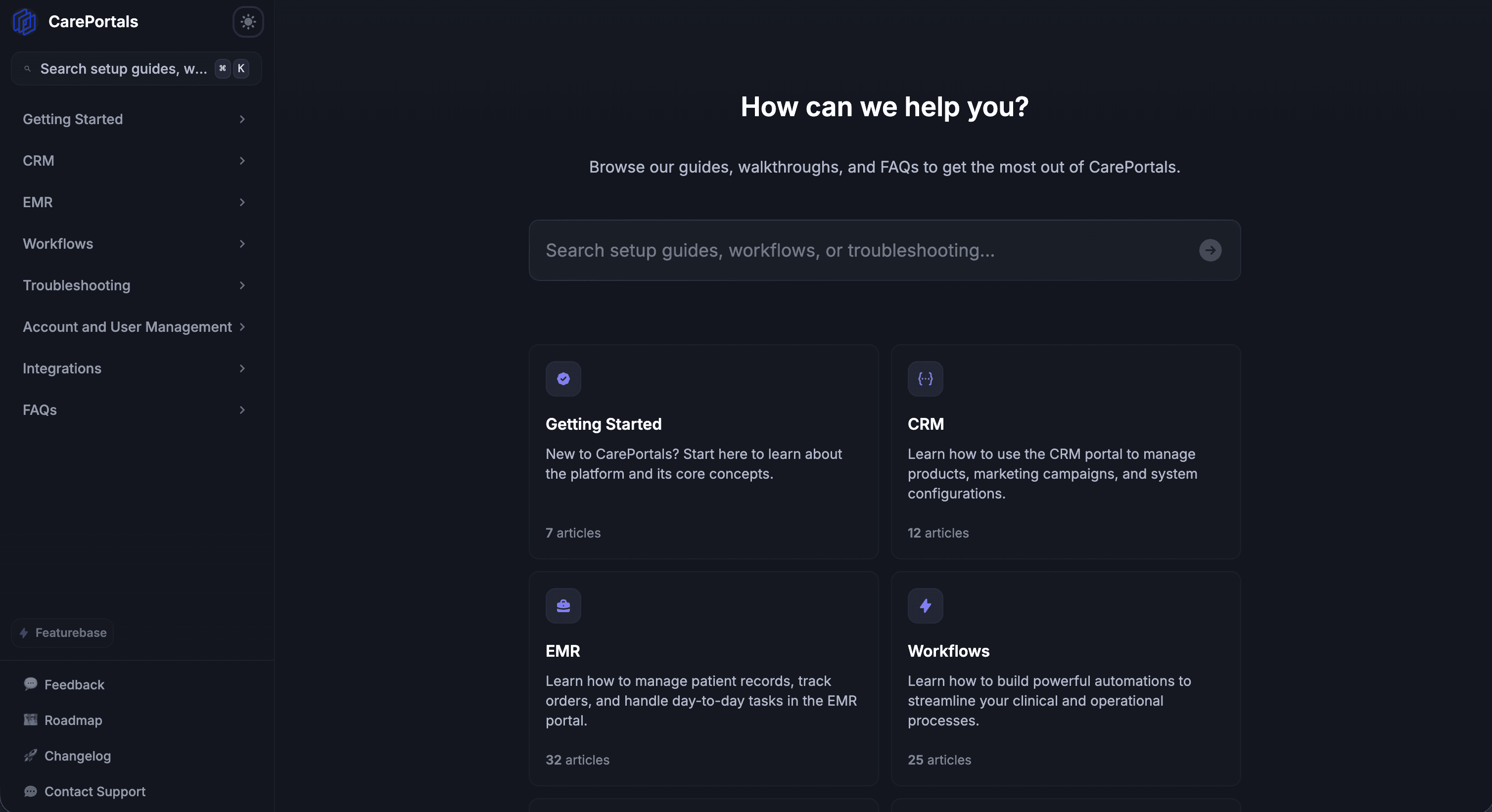
Task: Toggle the light/dark theme sun button
Action: pos(248,22)
